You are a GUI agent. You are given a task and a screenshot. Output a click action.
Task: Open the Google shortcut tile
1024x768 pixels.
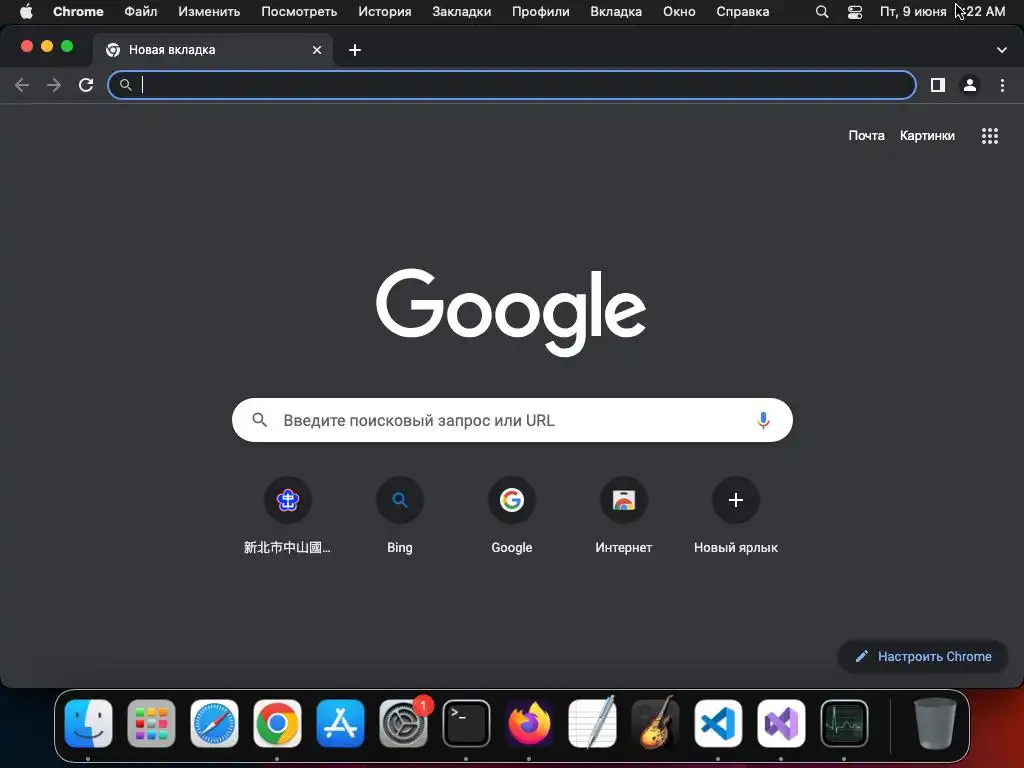(x=512, y=516)
